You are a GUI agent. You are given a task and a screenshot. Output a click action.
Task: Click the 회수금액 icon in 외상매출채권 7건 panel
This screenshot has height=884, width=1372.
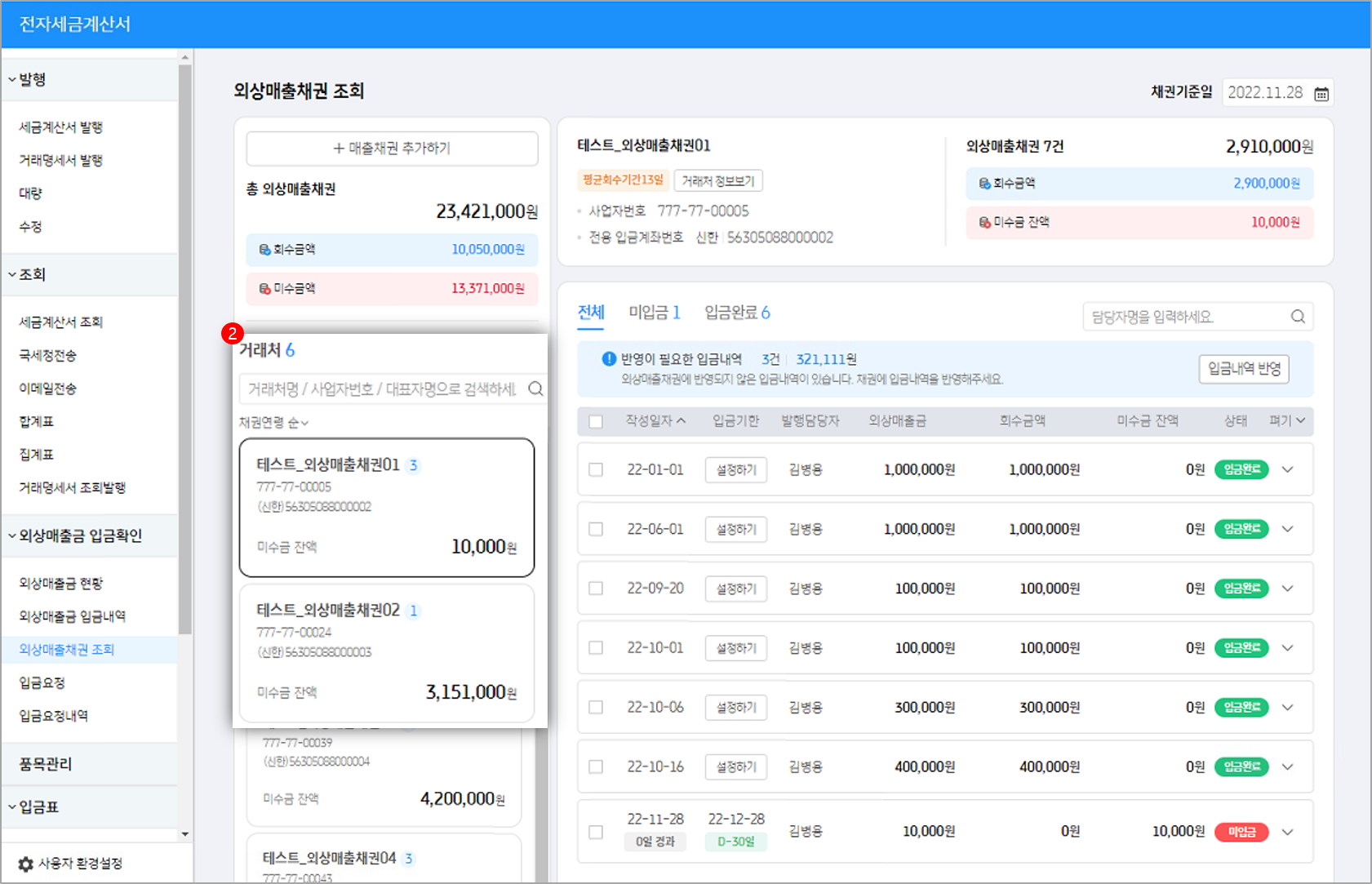(985, 184)
